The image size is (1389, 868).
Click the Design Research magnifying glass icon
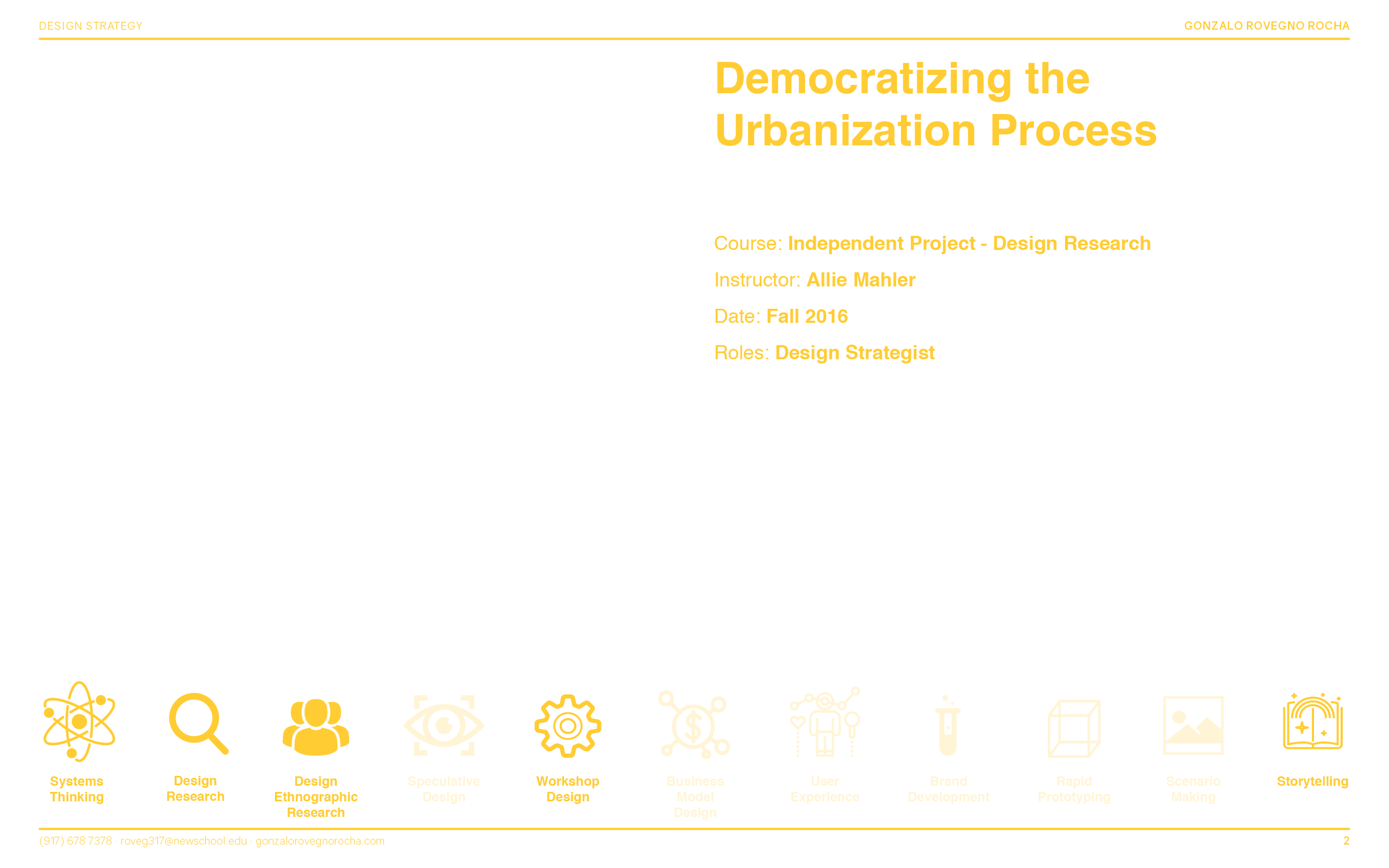click(198, 723)
